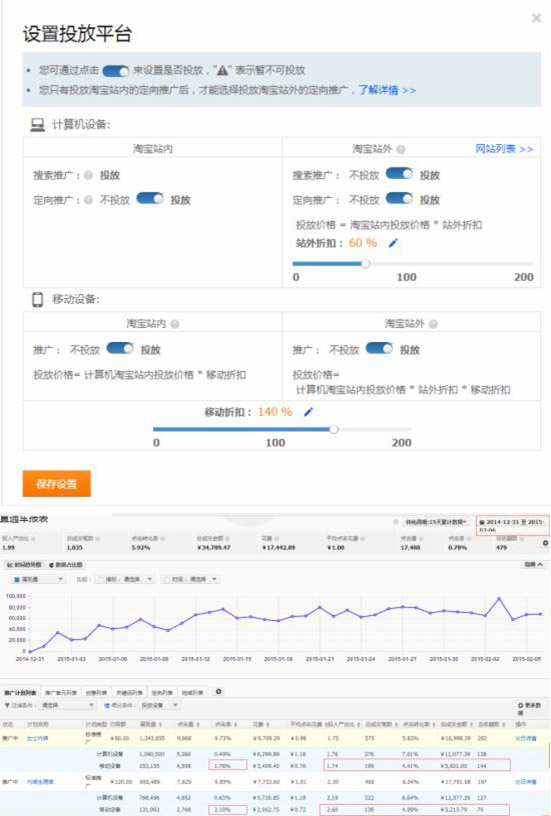Click the 更多数据 button above table
This screenshot has height=816, width=551.
pos(530,708)
